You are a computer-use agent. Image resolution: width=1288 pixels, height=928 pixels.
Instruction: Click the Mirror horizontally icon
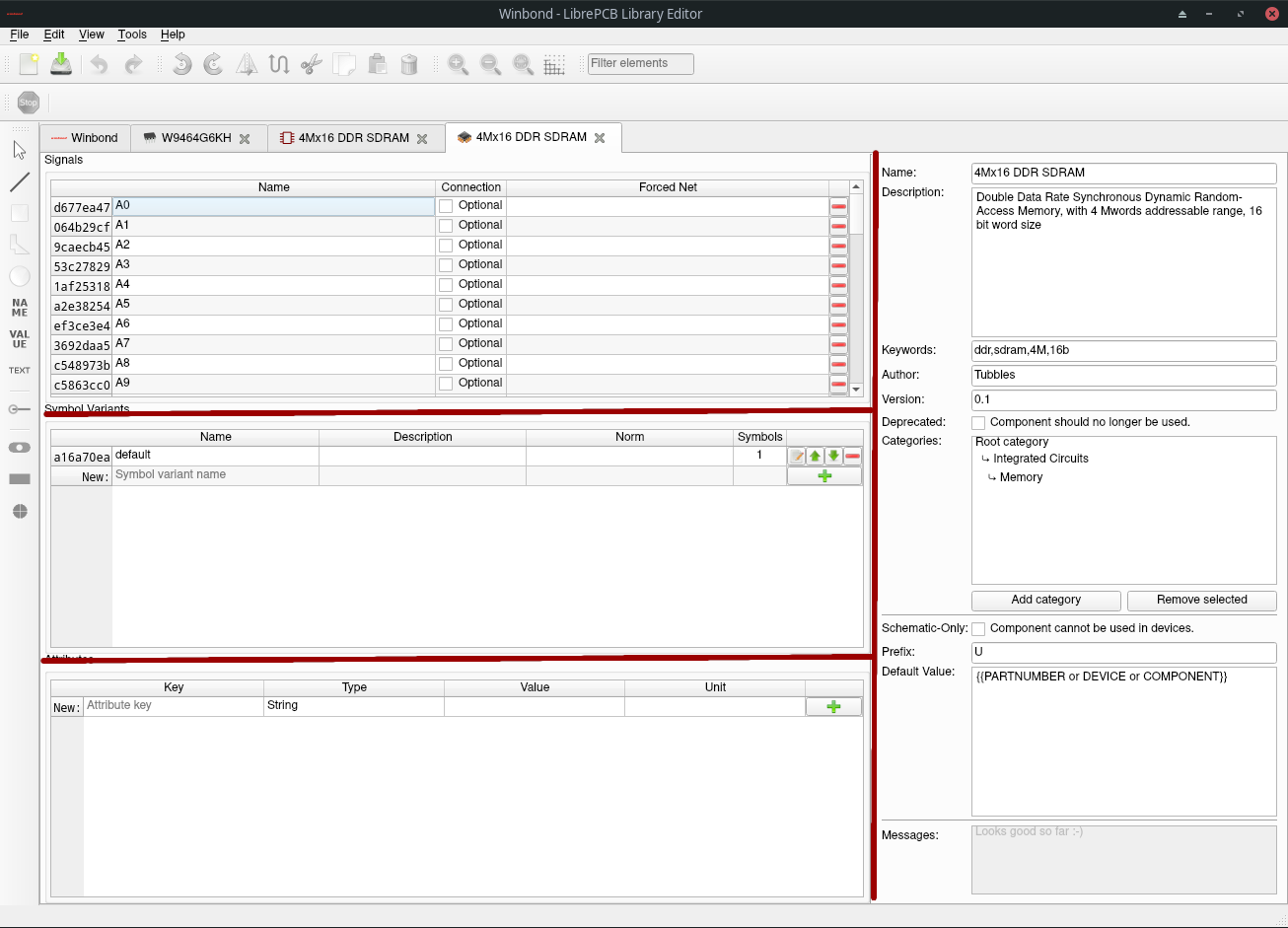tap(247, 65)
